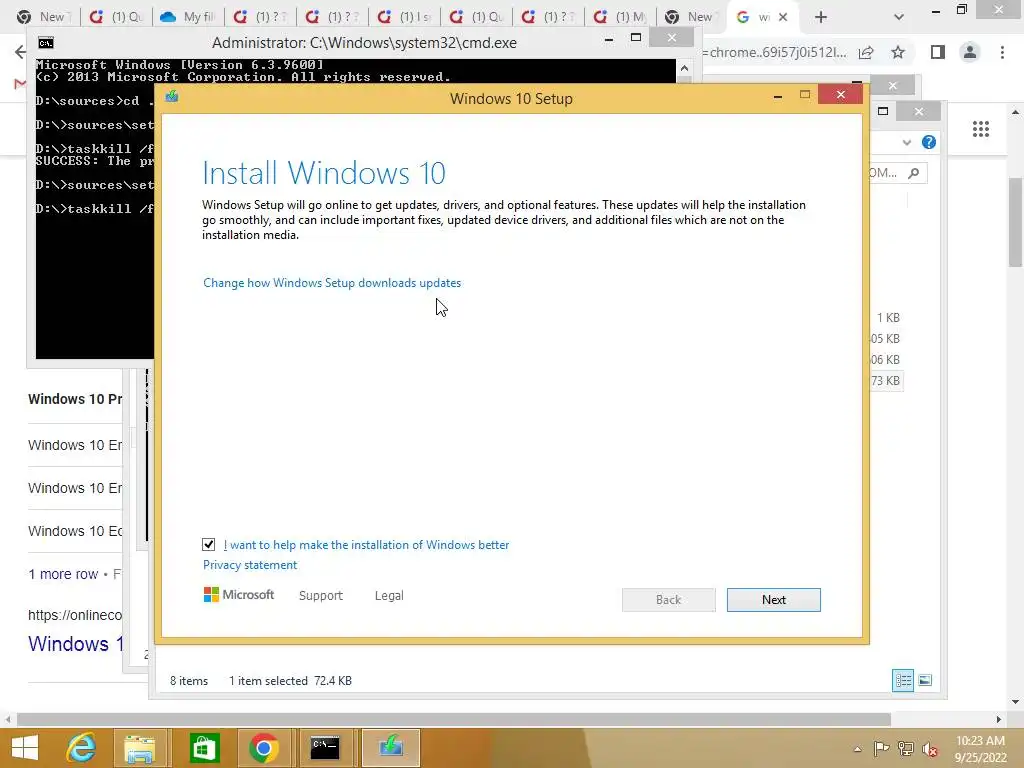
Task: Switch to Chrome from the taskbar
Action: [x=264, y=748]
